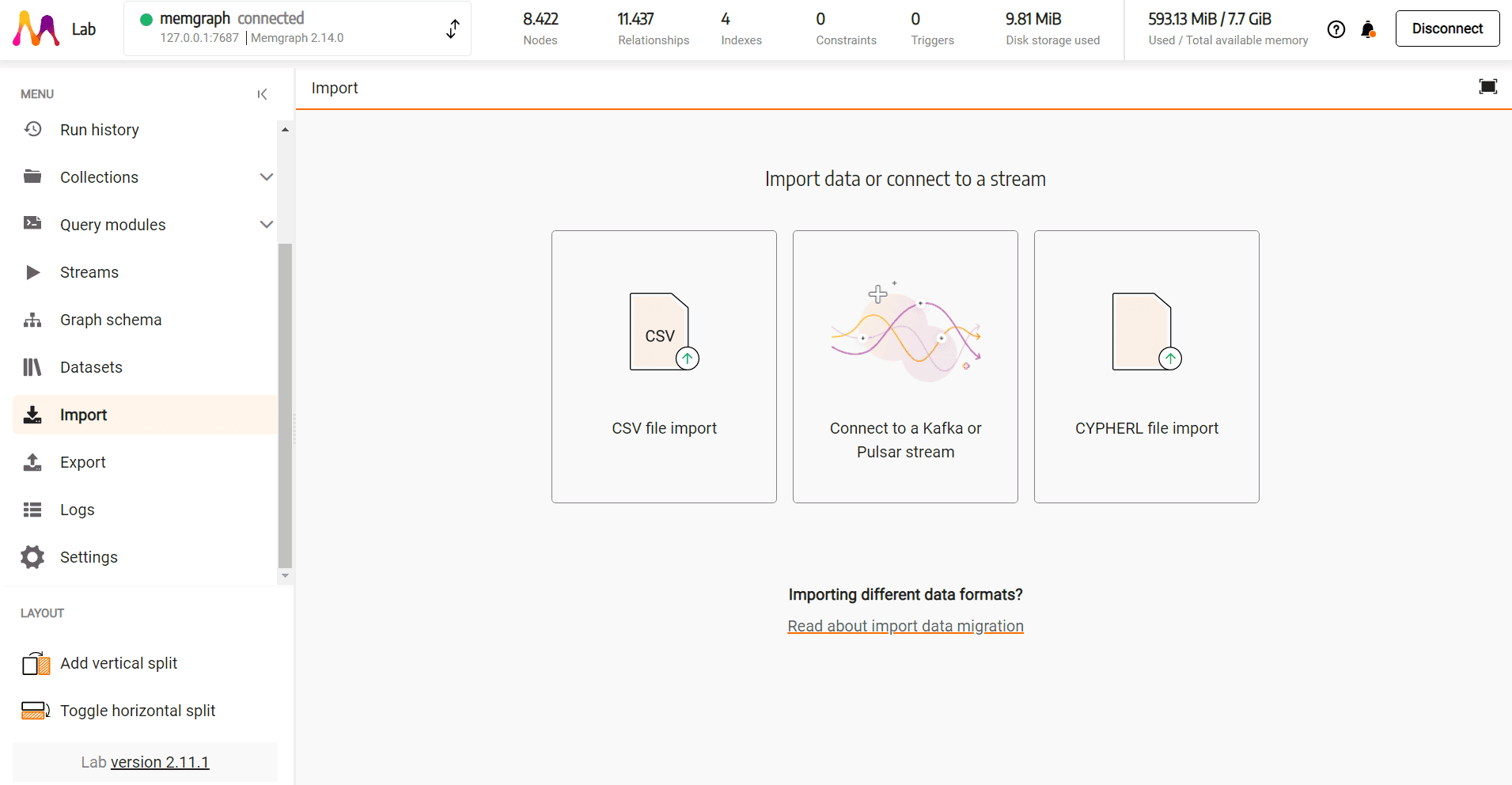Click the Streams play icon
Image resolution: width=1512 pixels, height=785 pixels.
(x=32, y=272)
